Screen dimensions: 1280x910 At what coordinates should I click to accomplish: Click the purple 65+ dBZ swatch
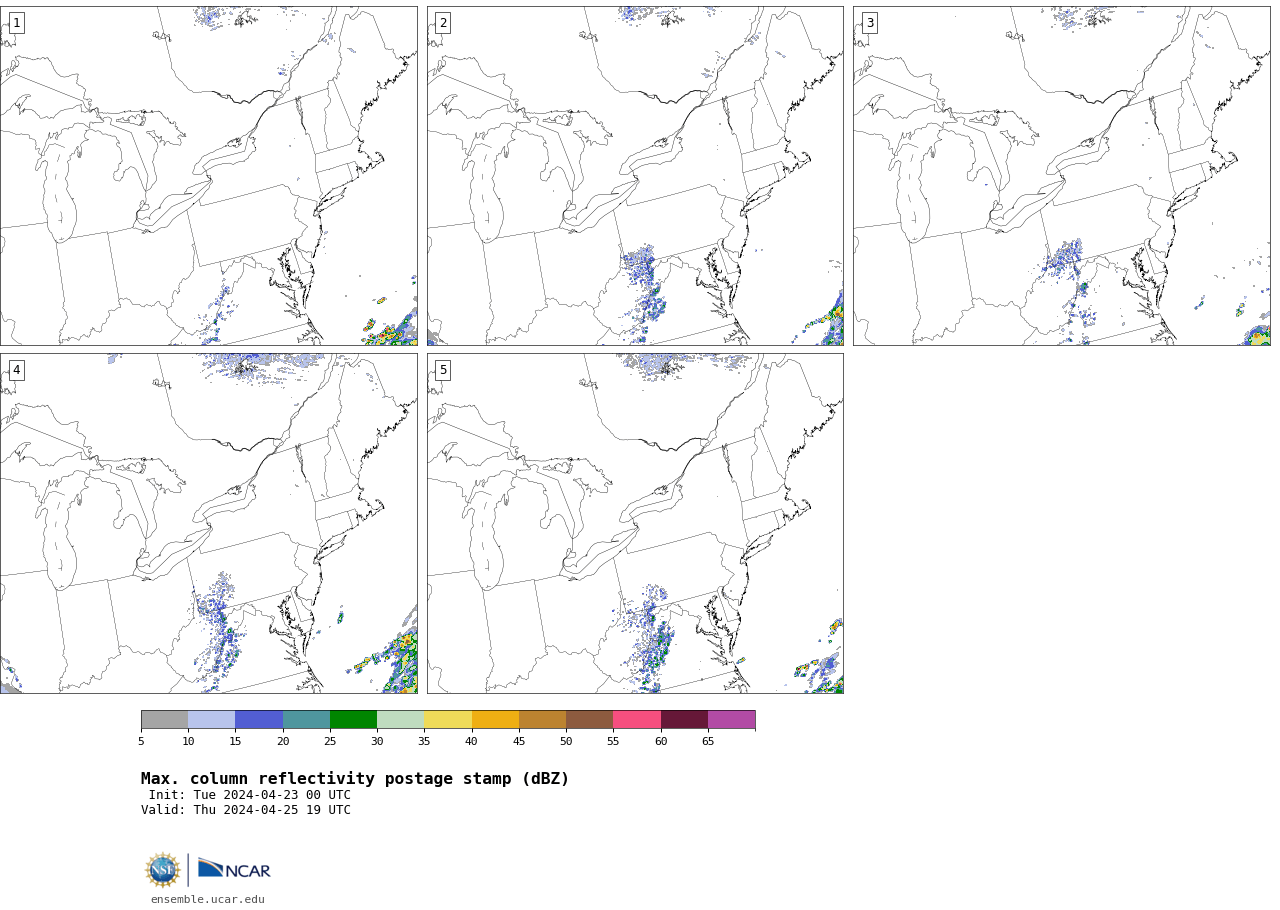coord(731,720)
